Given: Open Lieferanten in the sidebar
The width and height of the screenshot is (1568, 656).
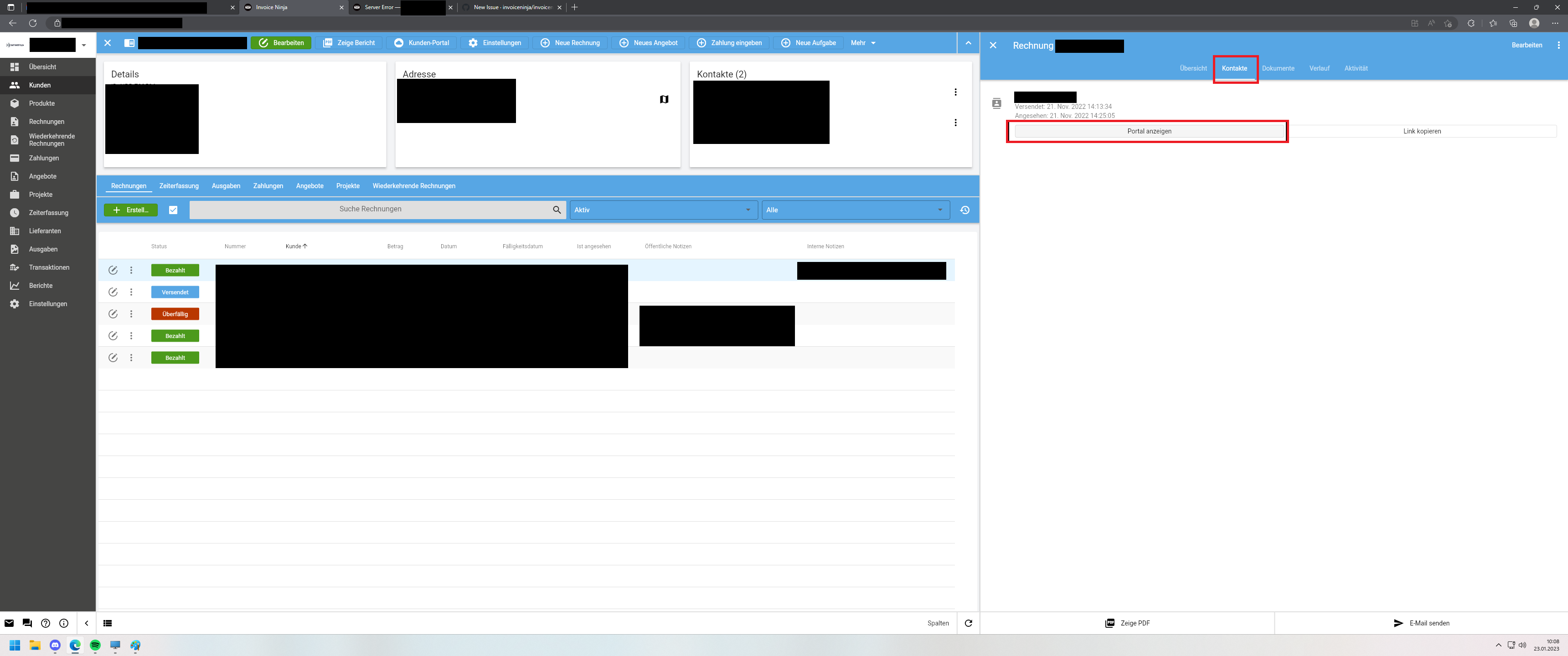Looking at the screenshot, I should pos(45,231).
